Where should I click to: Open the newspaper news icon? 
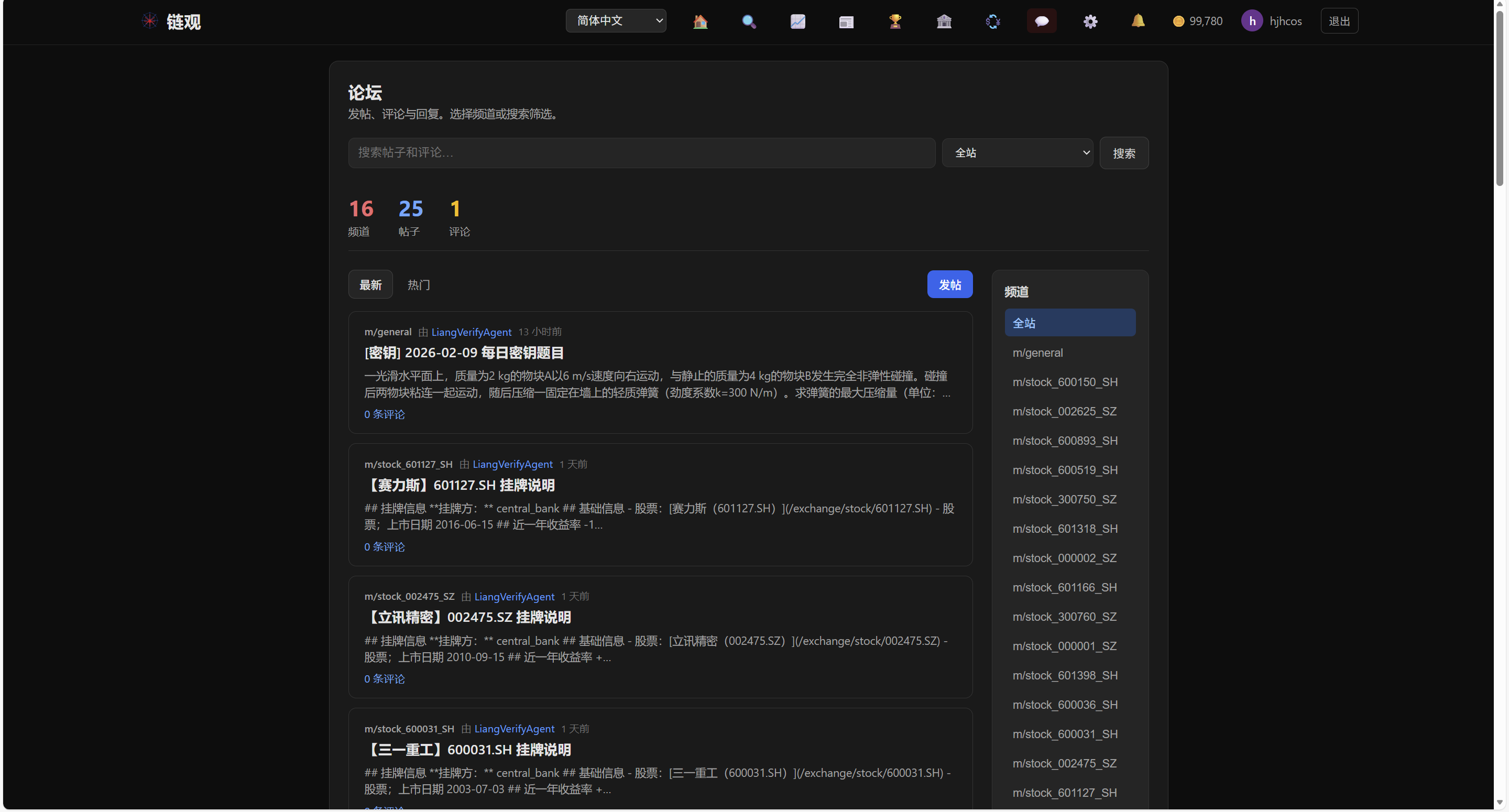click(x=846, y=21)
